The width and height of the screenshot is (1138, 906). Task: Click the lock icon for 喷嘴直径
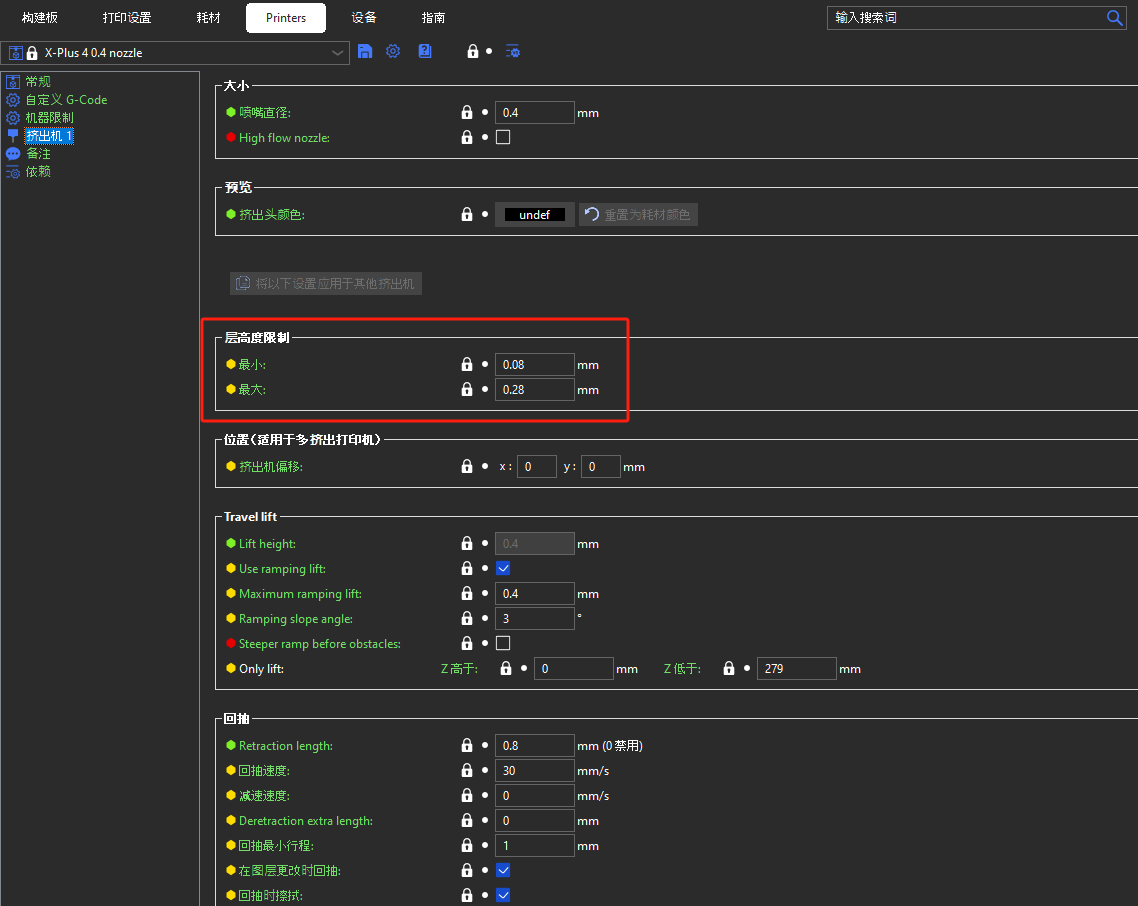pyautogui.click(x=467, y=113)
